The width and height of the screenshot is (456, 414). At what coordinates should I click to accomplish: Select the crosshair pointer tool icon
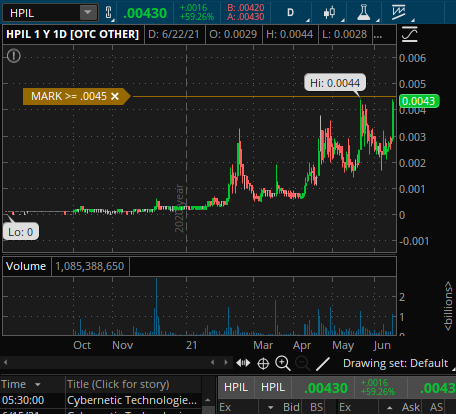(x=263, y=363)
